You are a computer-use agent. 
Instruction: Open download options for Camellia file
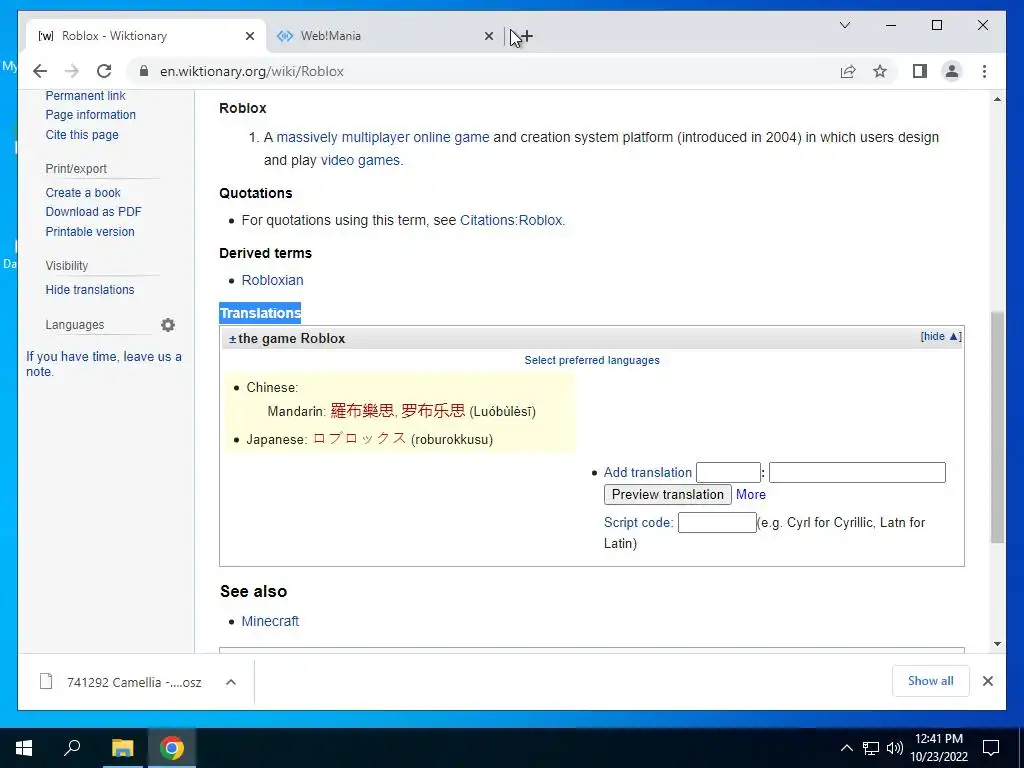(x=231, y=682)
